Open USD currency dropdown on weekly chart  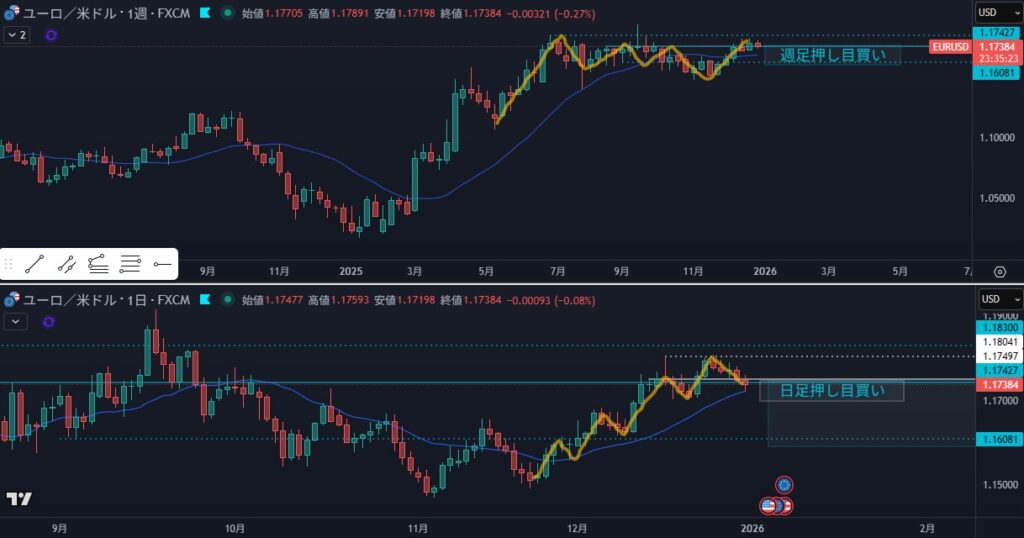[998, 13]
